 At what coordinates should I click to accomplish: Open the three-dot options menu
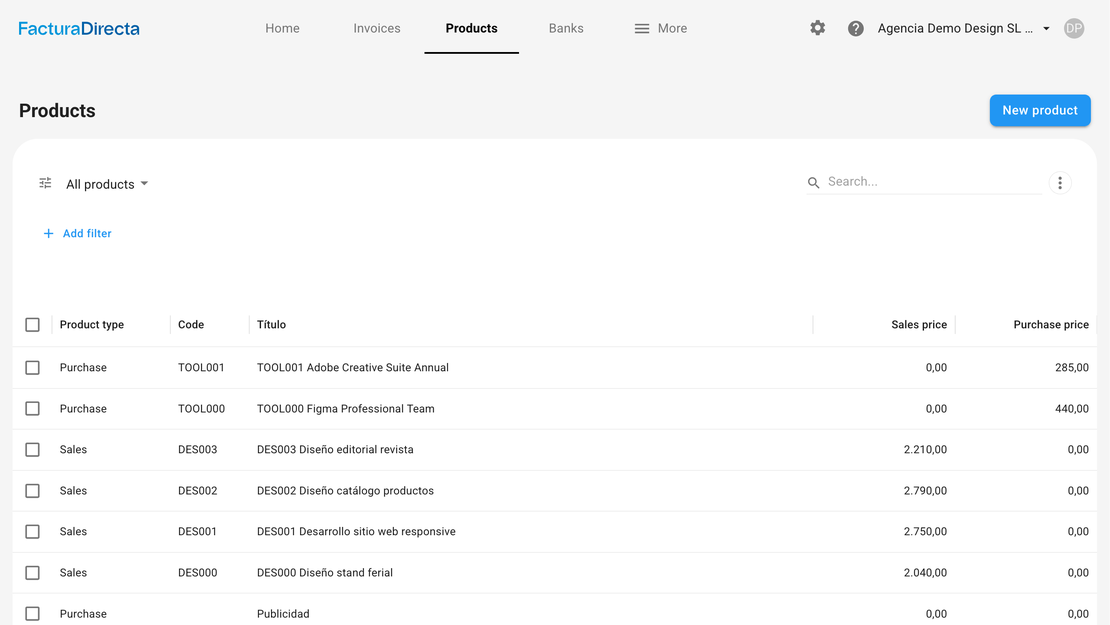pyautogui.click(x=1060, y=183)
